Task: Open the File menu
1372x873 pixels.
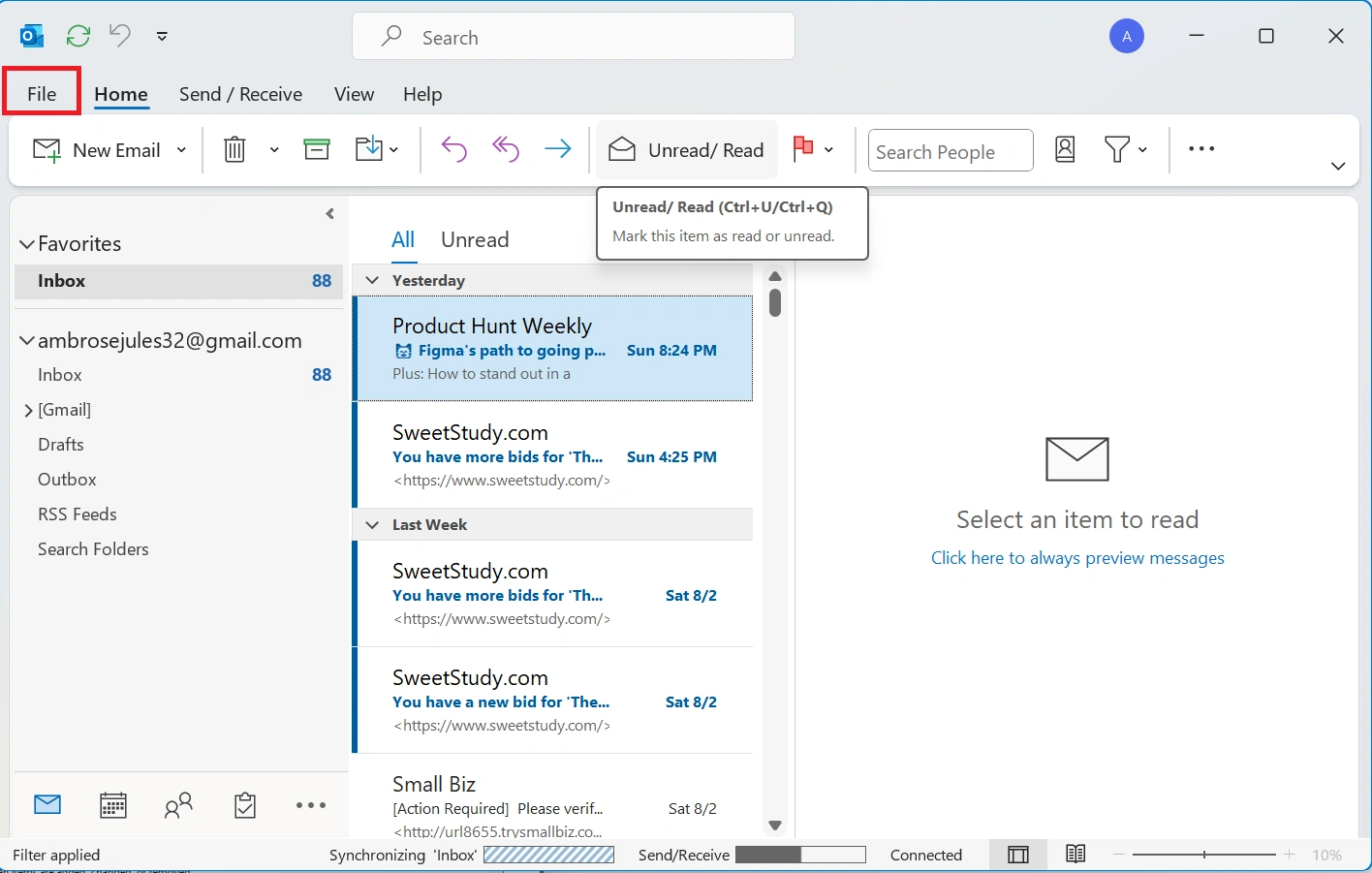Action: (42, 94)
